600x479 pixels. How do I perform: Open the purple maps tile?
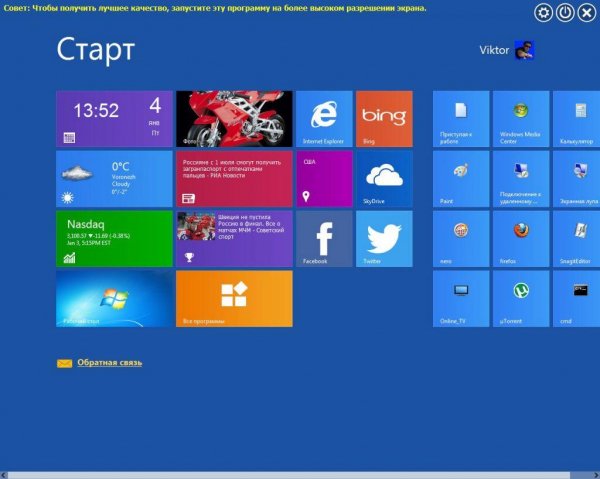pos(324,179)
